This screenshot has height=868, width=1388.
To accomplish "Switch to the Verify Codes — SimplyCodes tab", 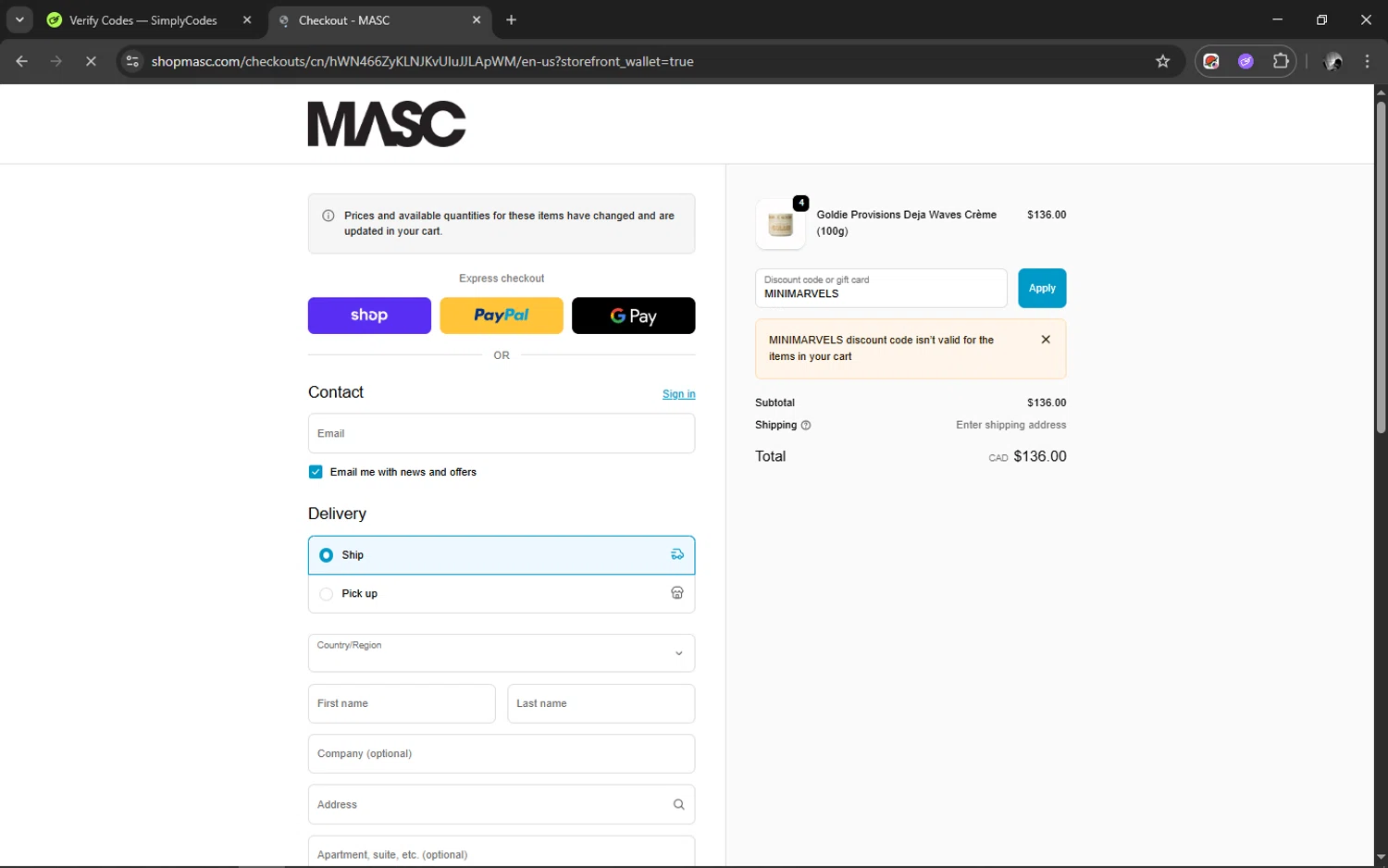I will coord(143,20).
